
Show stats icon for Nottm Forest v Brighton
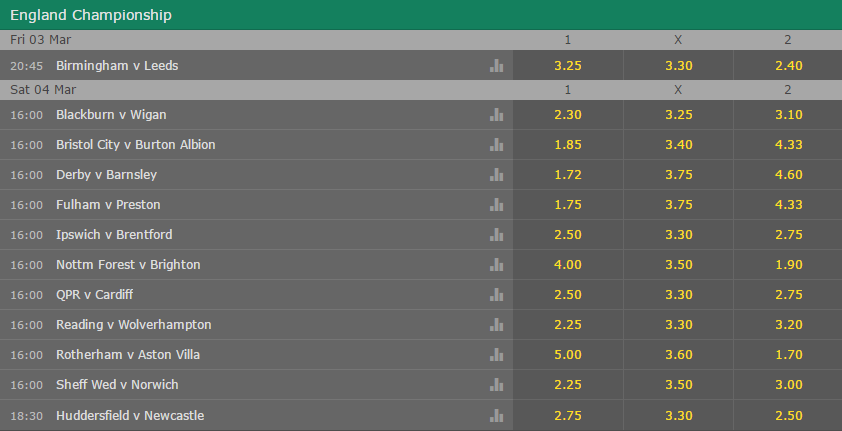point(496,265)
